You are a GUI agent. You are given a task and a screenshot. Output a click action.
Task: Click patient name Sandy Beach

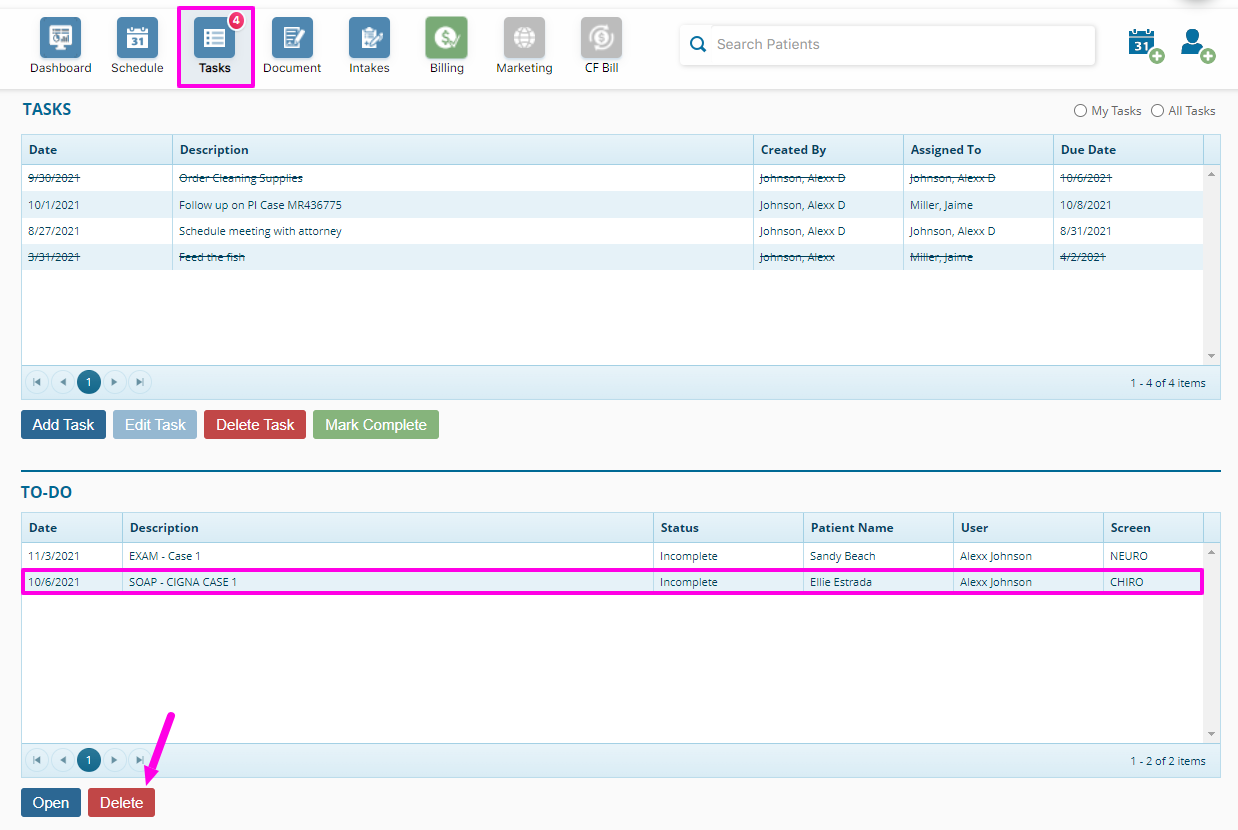coord(843,556)
